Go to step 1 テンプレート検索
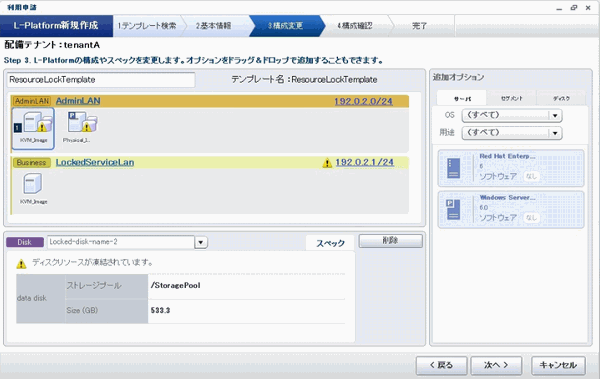The width and height of the screenshot is (600, 379). point(147,26)
